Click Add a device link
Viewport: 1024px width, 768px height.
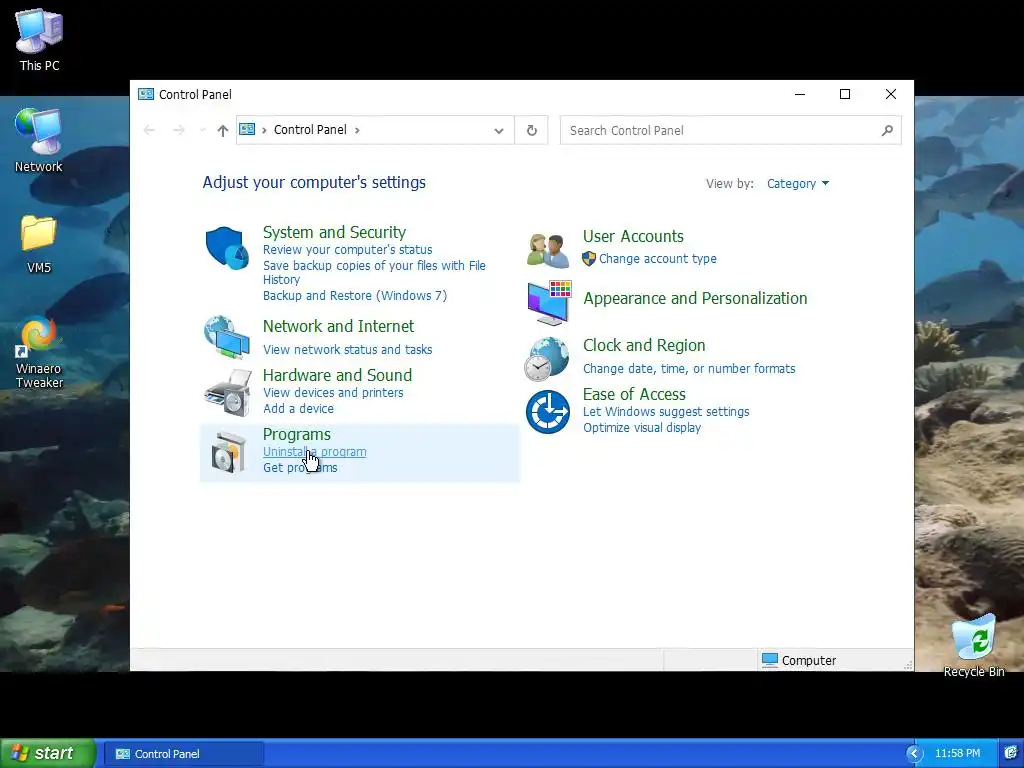(x=298, y=408)
